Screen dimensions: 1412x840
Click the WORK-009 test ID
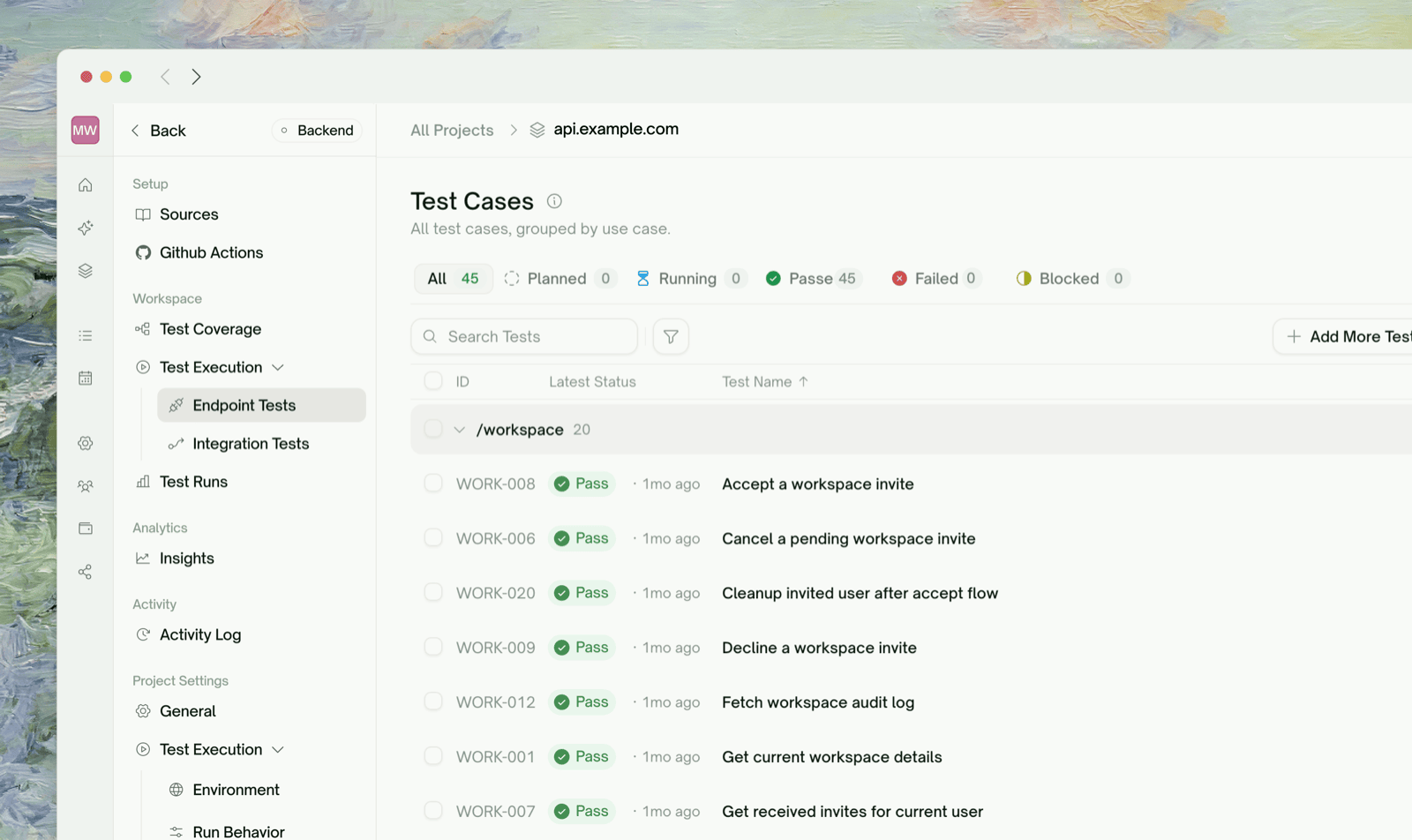point(496,648)
